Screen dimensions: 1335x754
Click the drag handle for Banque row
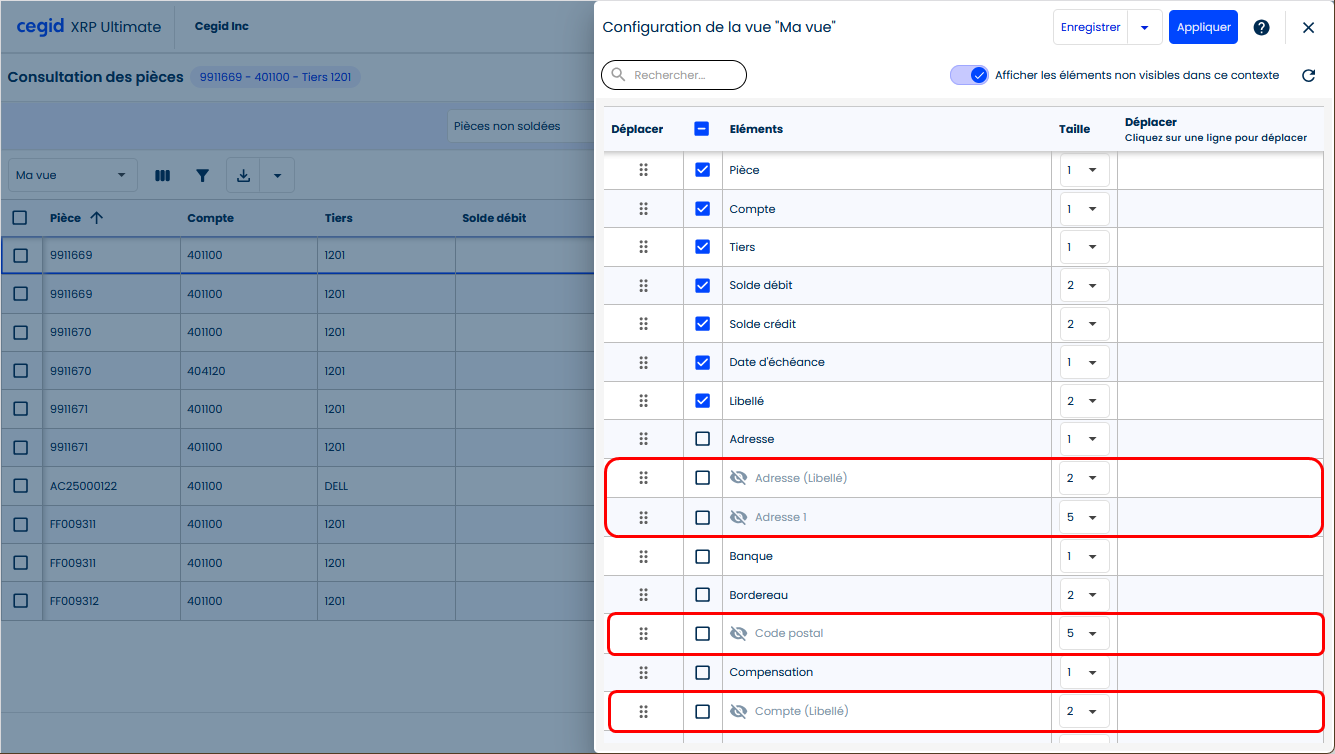[x=644, y=556]
